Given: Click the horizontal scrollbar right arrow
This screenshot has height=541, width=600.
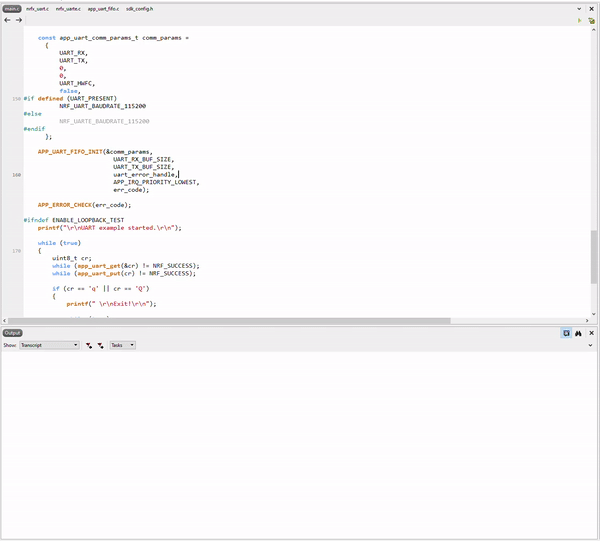Looking at the screenshot, I should tap(587, 321).
